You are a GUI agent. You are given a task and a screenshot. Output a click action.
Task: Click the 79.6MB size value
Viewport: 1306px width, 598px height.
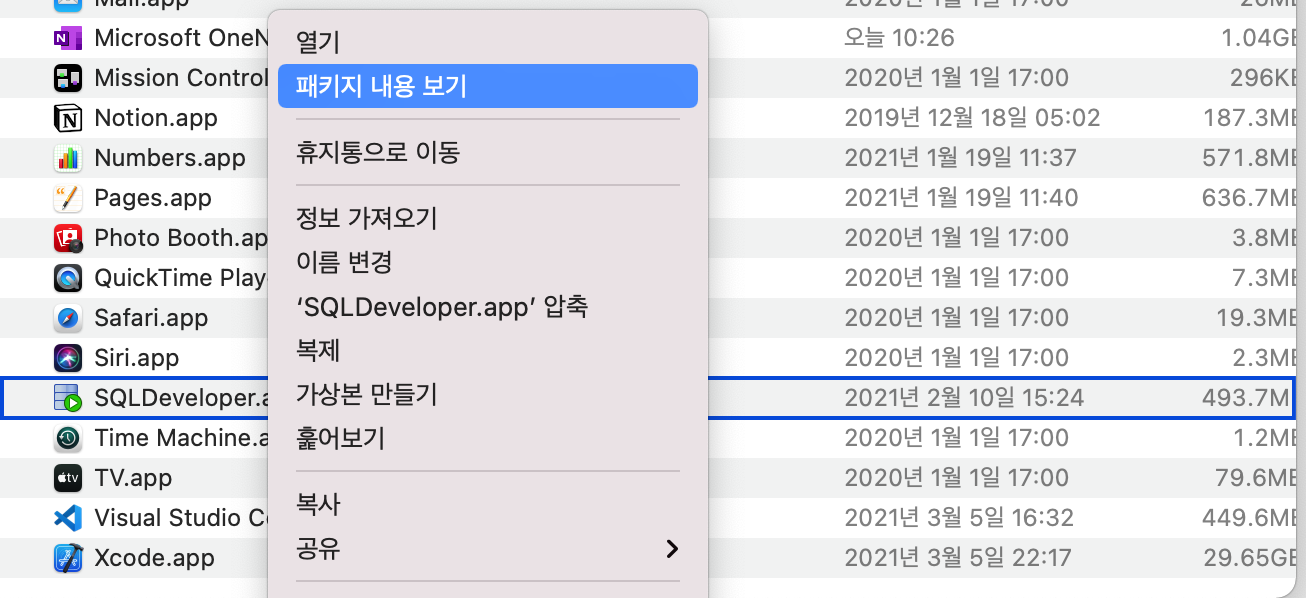[1256, 478]
